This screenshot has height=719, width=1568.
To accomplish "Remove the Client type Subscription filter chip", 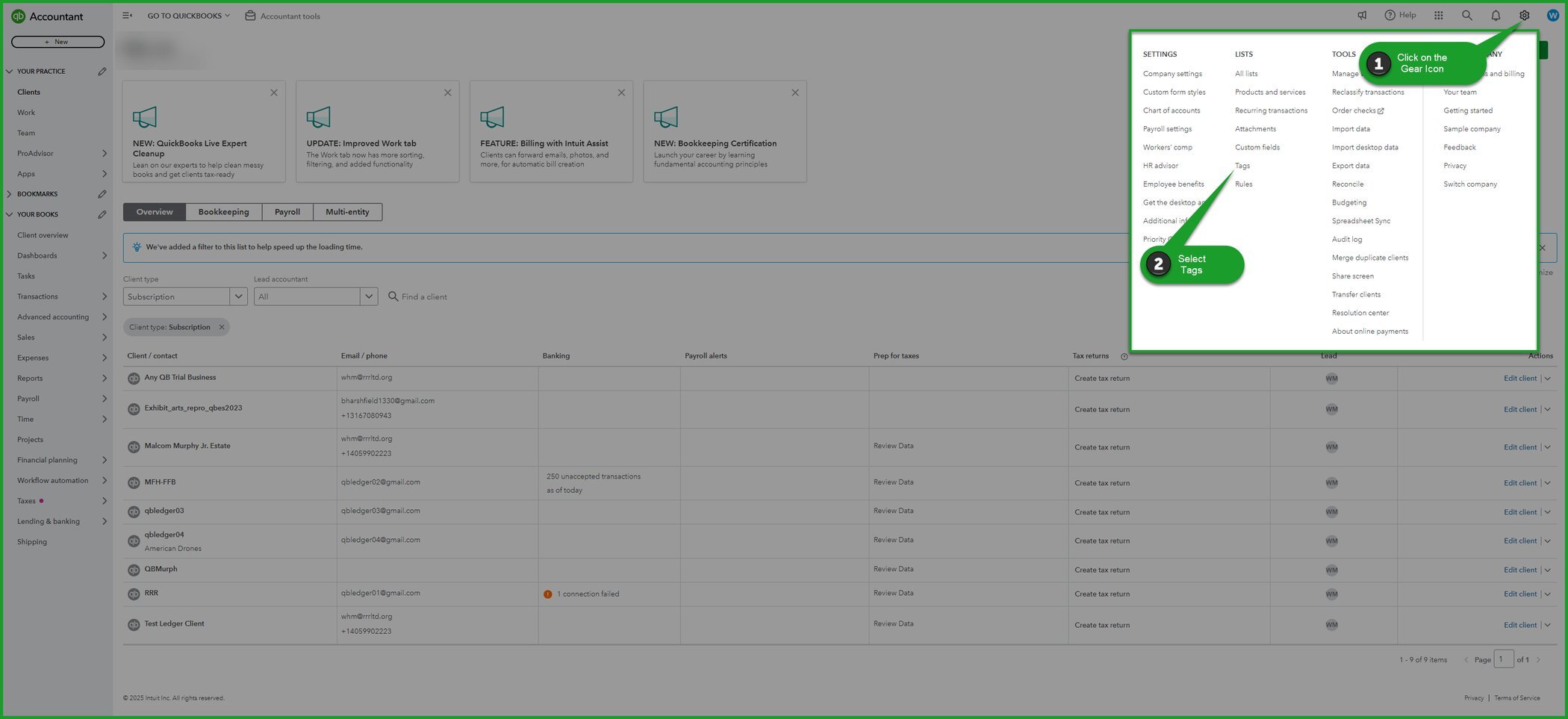I will click(x=222, y=327).
